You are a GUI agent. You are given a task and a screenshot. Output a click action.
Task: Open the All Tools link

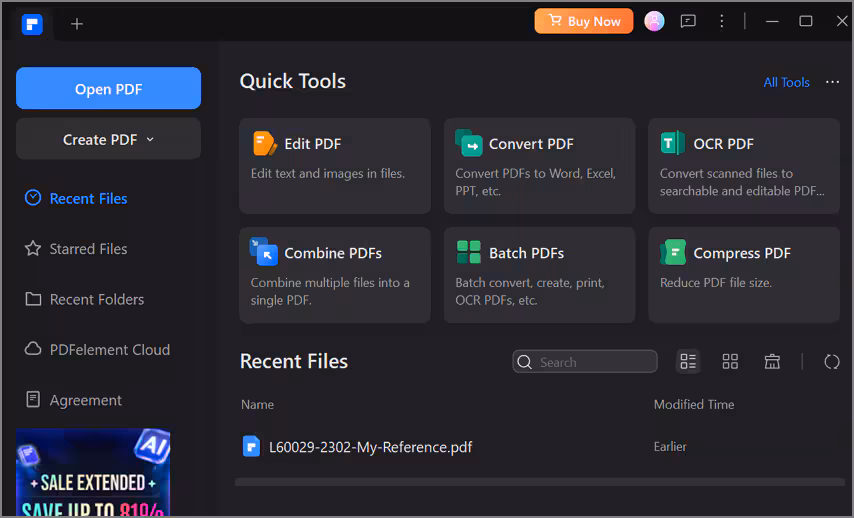point(786,82)
